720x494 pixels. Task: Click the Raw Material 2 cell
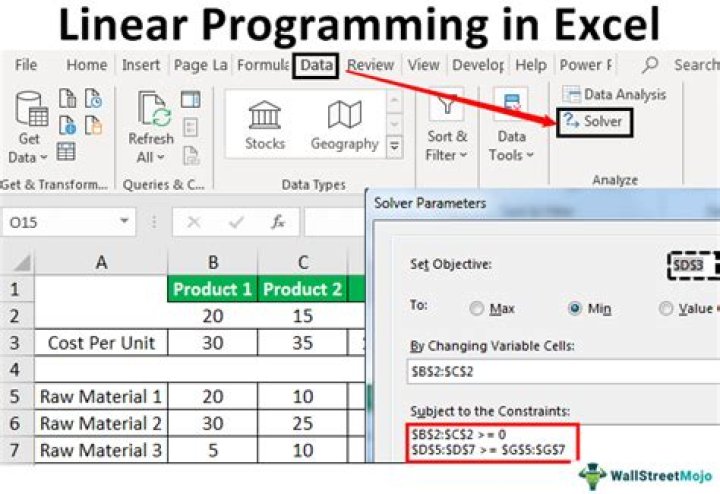pyautogui.click(x=101, y=423)
